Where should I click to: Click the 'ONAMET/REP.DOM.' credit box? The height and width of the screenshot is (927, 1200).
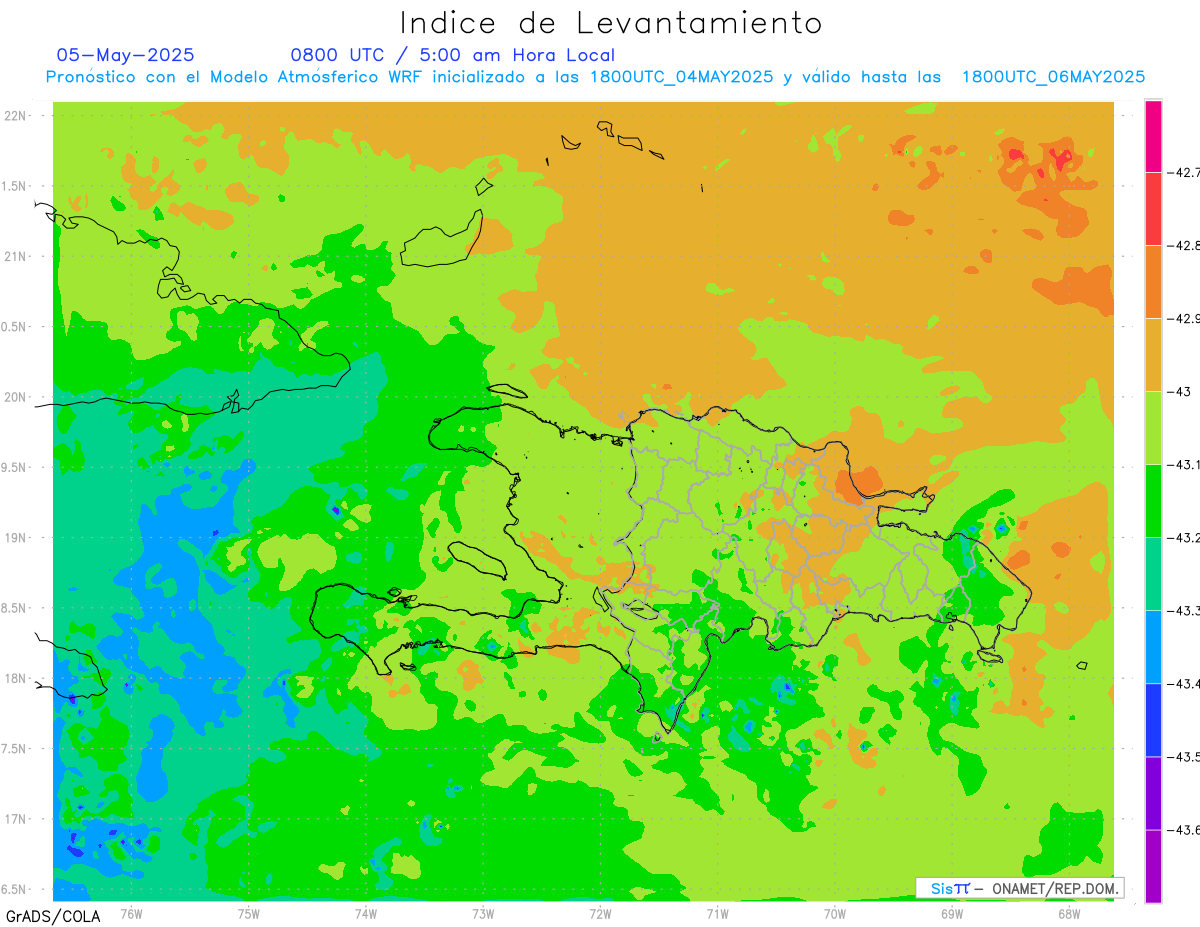click(x=1019, y=888)
